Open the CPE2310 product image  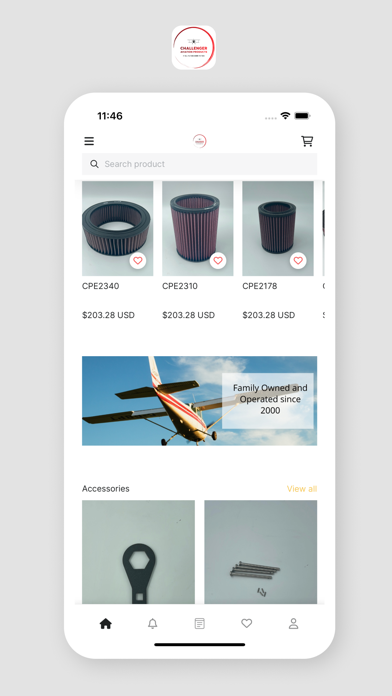click(x=198, y=228)
